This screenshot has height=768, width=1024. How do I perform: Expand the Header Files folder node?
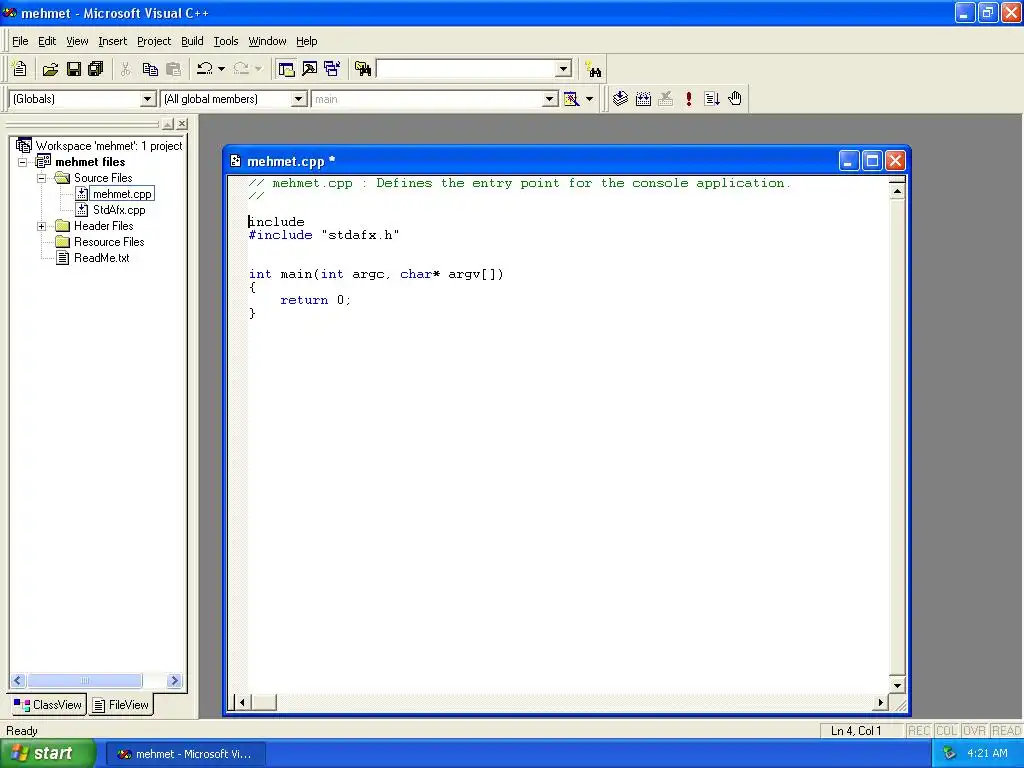(41, 226)
